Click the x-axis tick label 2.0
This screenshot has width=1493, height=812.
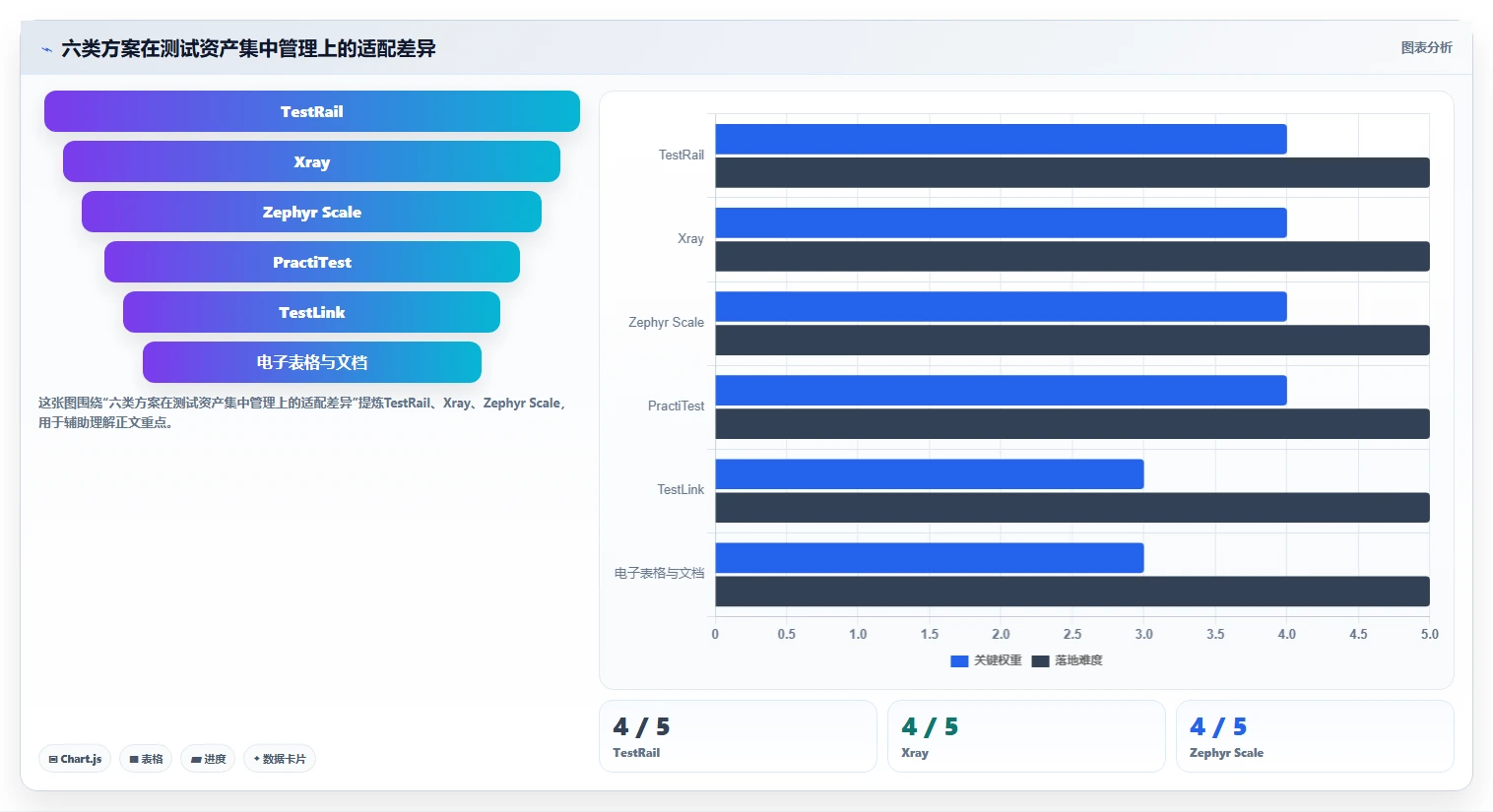pos(1001,634)
